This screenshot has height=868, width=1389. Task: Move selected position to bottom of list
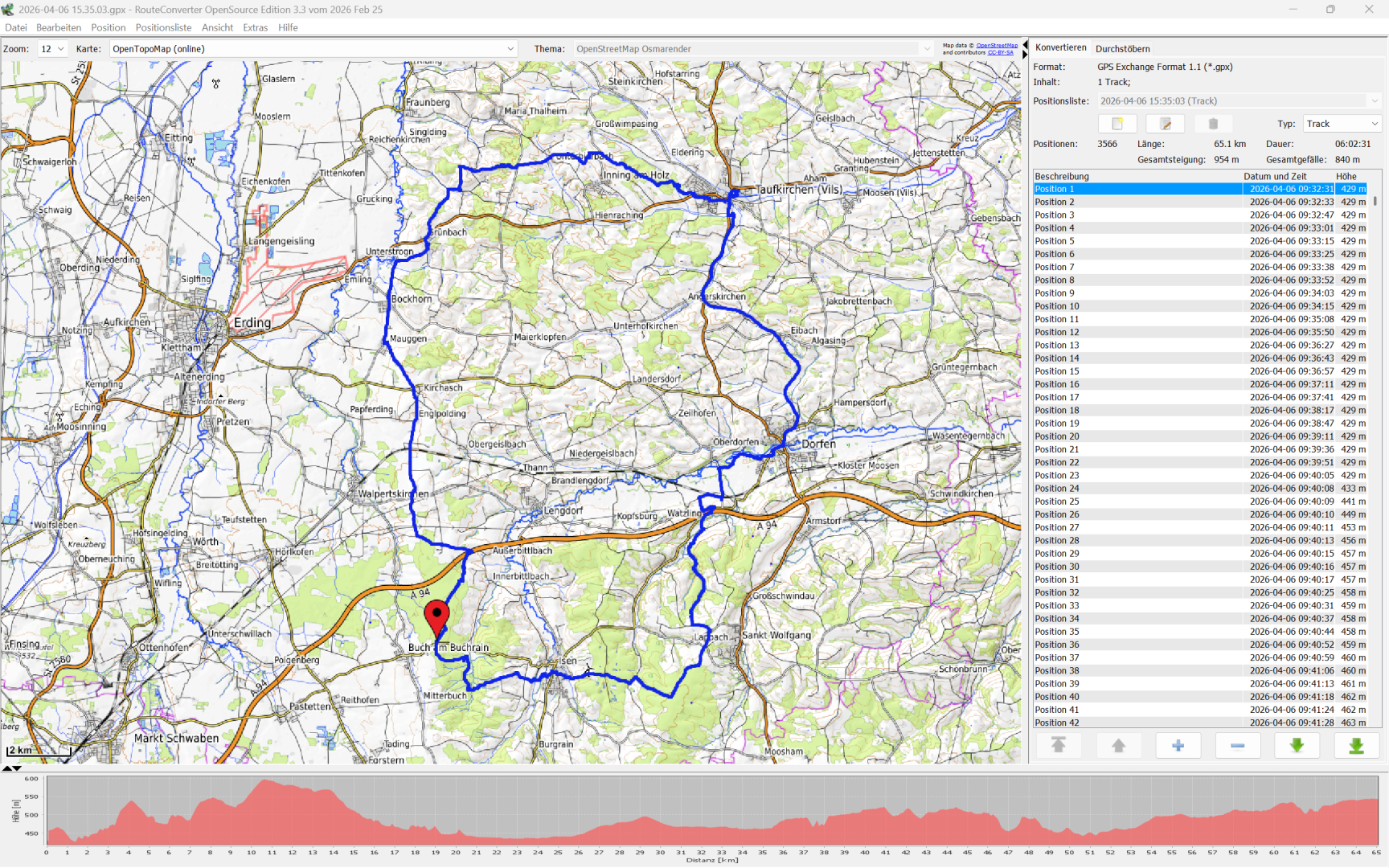pos(1356,746)
